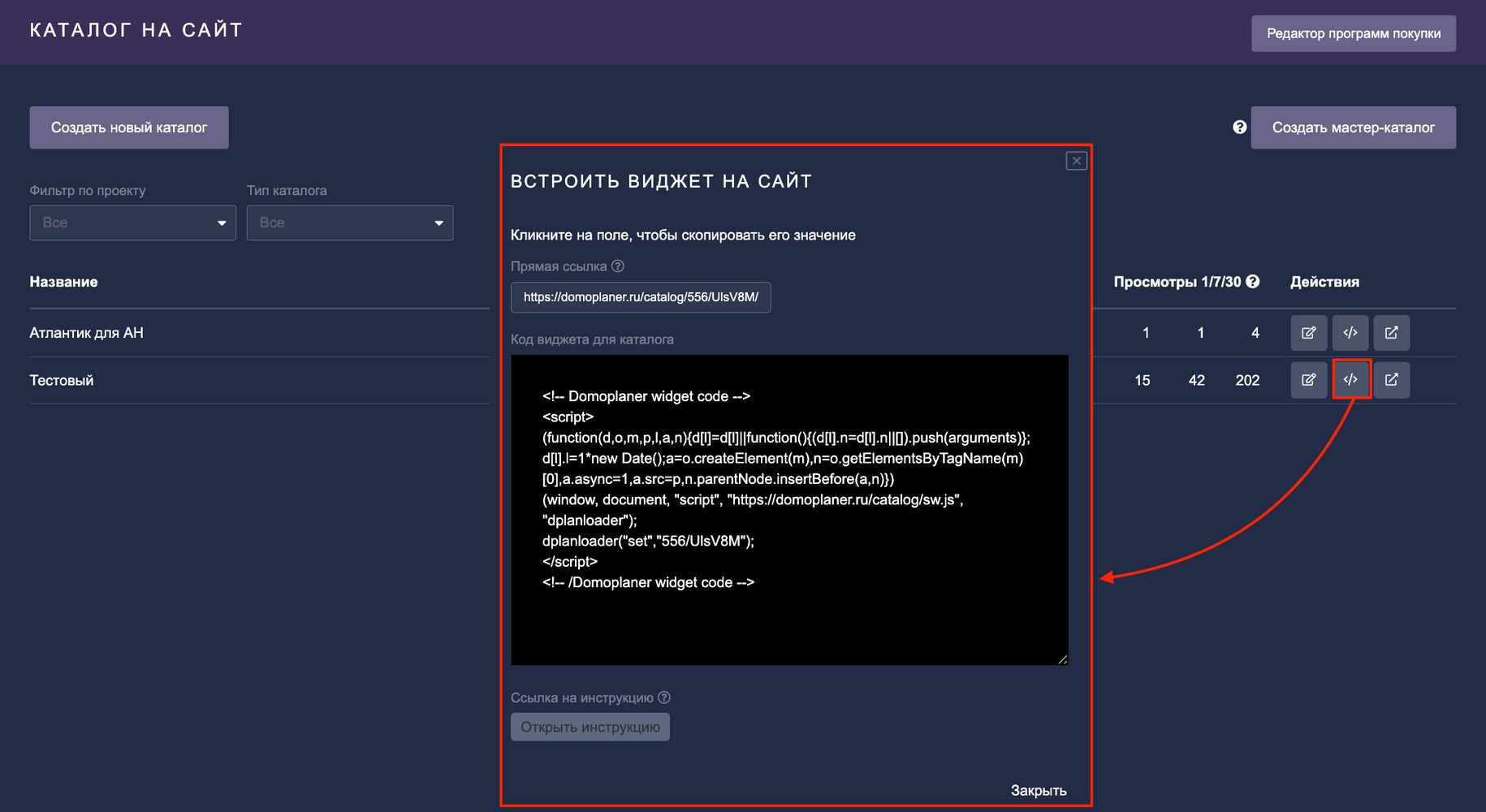
Task: Open Атлантик для АН catalog in new window
Action: [1391, 333]
